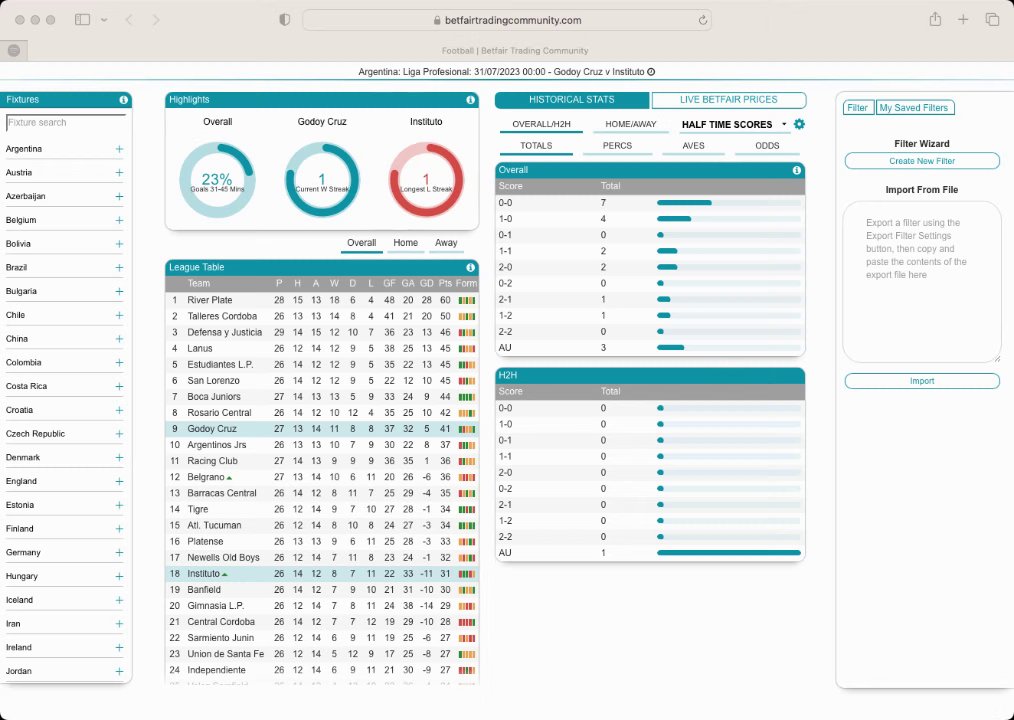1014x720 pixels.
Task: Click the Create New Filter button
Action: [x=922, y=161]
